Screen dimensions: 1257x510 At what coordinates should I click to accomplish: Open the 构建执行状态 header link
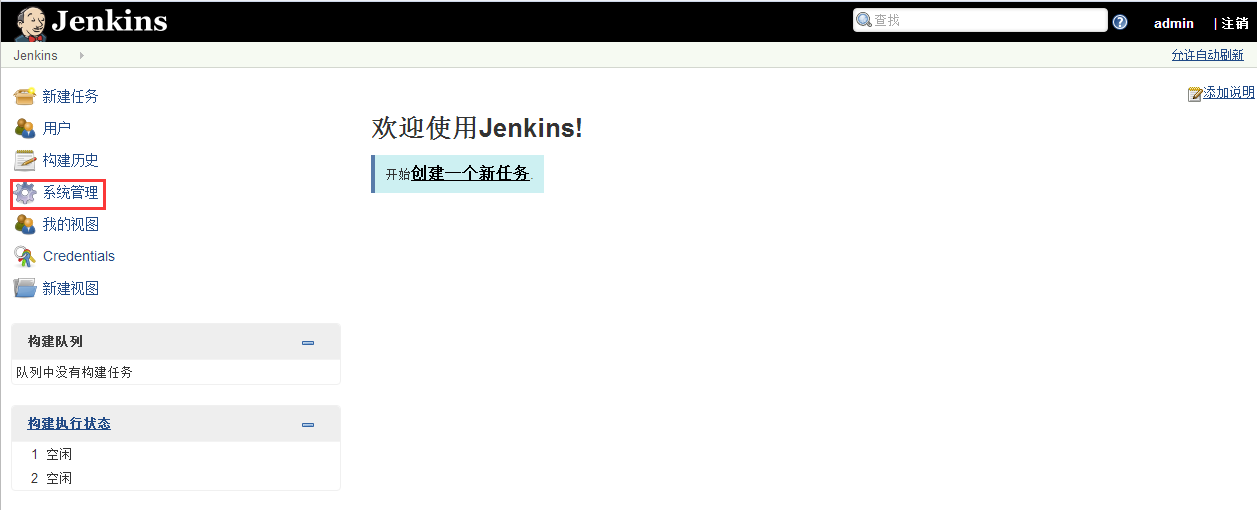[69, 424]
